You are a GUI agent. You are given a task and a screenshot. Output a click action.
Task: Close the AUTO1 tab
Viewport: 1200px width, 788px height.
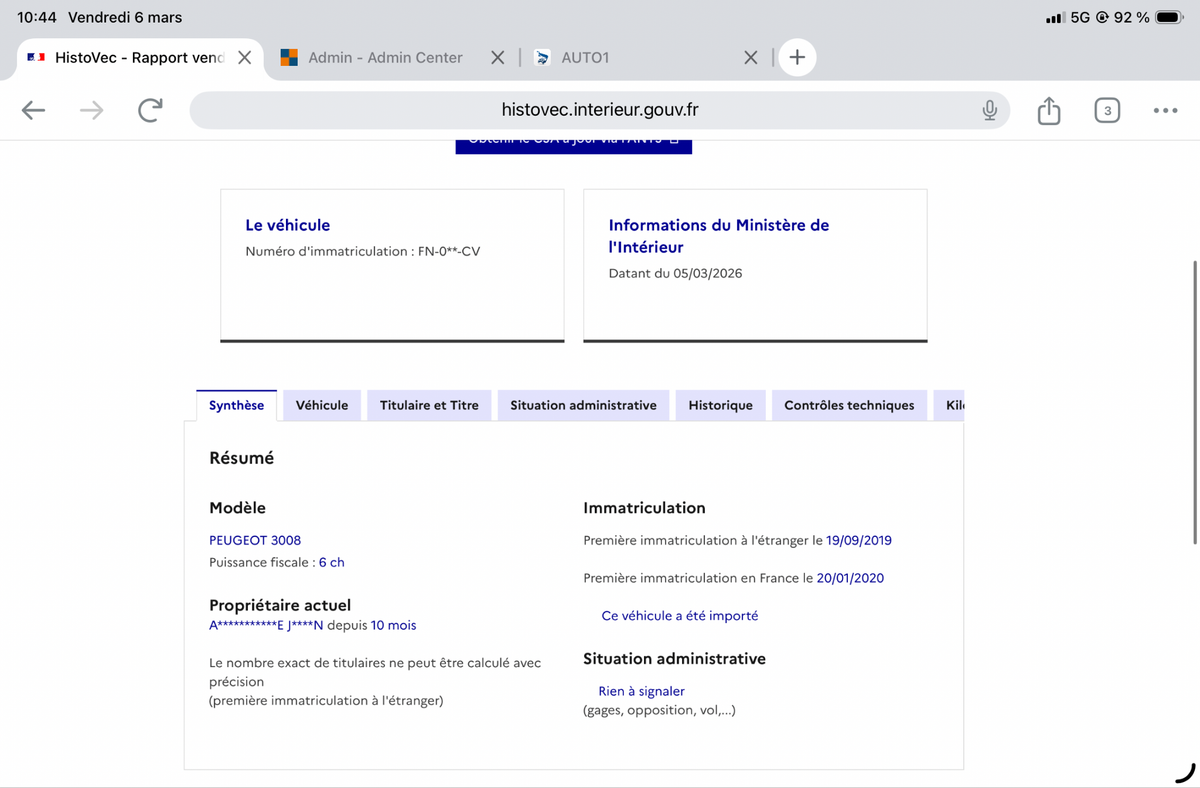coord(751,57)
